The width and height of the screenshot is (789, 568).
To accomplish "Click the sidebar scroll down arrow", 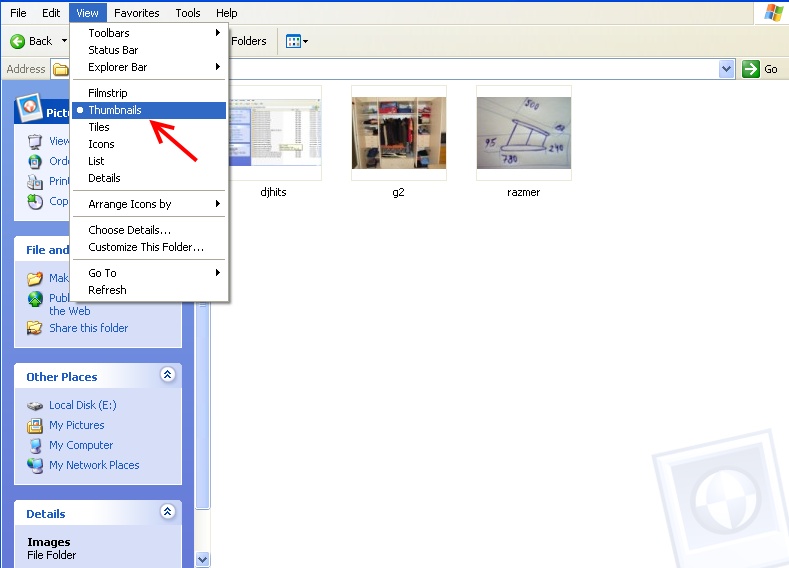I will click(202, 559).
